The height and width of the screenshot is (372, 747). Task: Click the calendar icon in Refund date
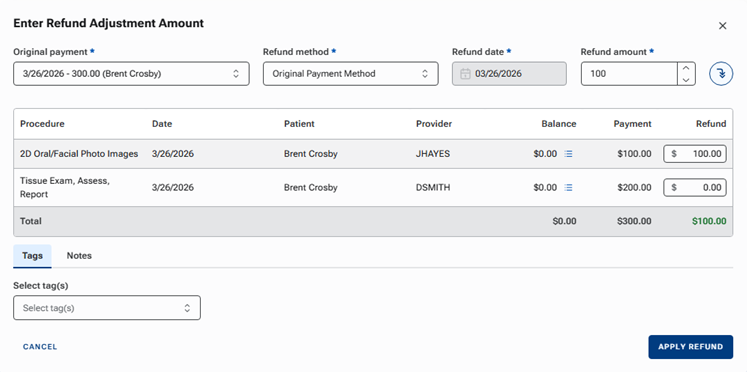(x=465, y=74)
